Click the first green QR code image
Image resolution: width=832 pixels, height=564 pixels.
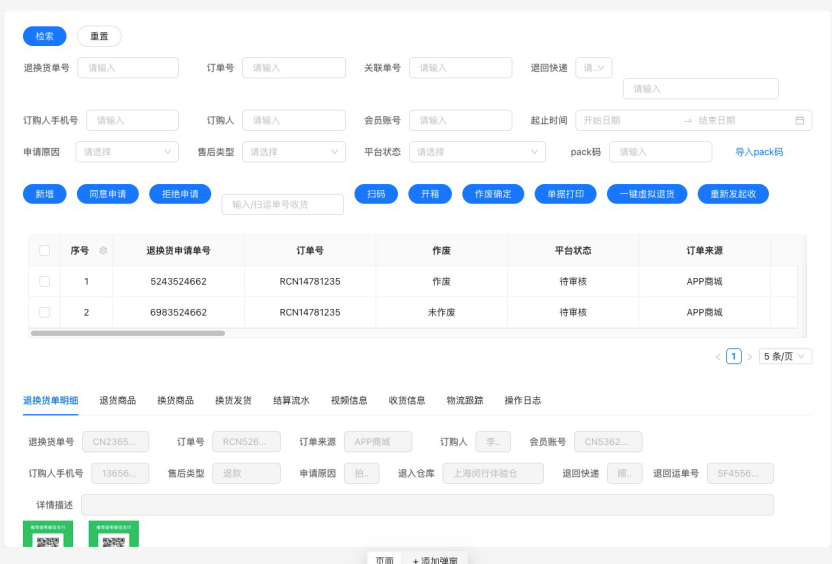click(x=48, y=534)
